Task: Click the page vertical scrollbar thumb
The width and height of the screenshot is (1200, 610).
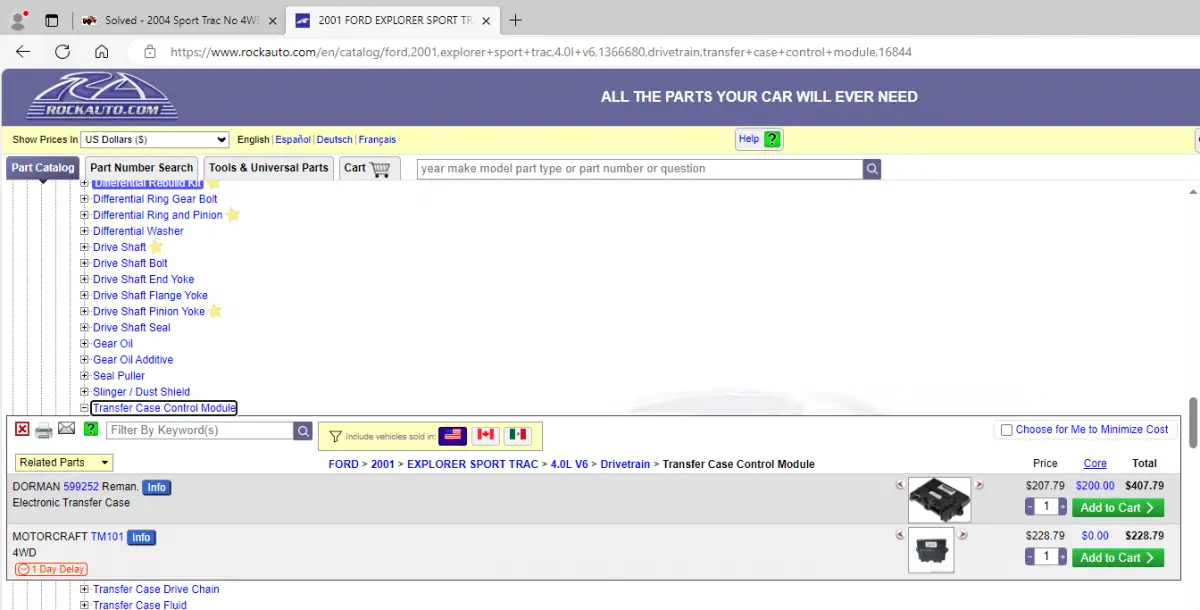Action: click(x=1193, y=422)
